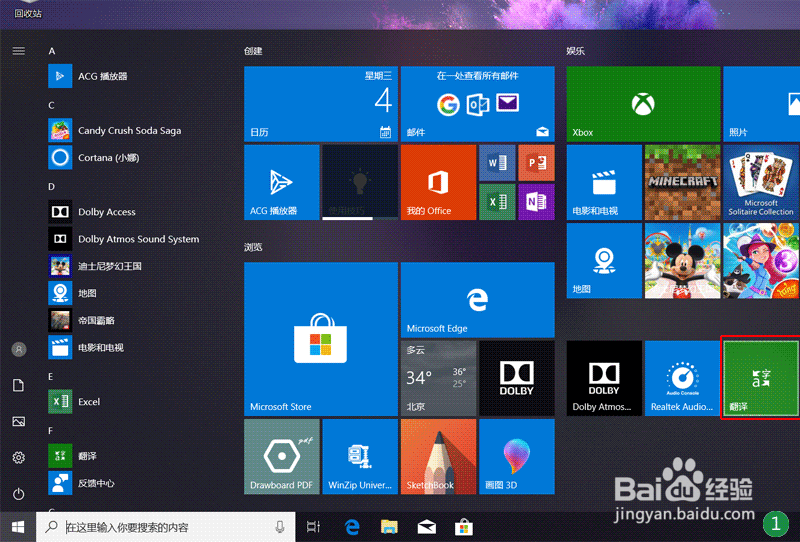Open the Dolby Atmos tile
The width and height of the screenshot is (800, 542).
[x=604, y=378]
